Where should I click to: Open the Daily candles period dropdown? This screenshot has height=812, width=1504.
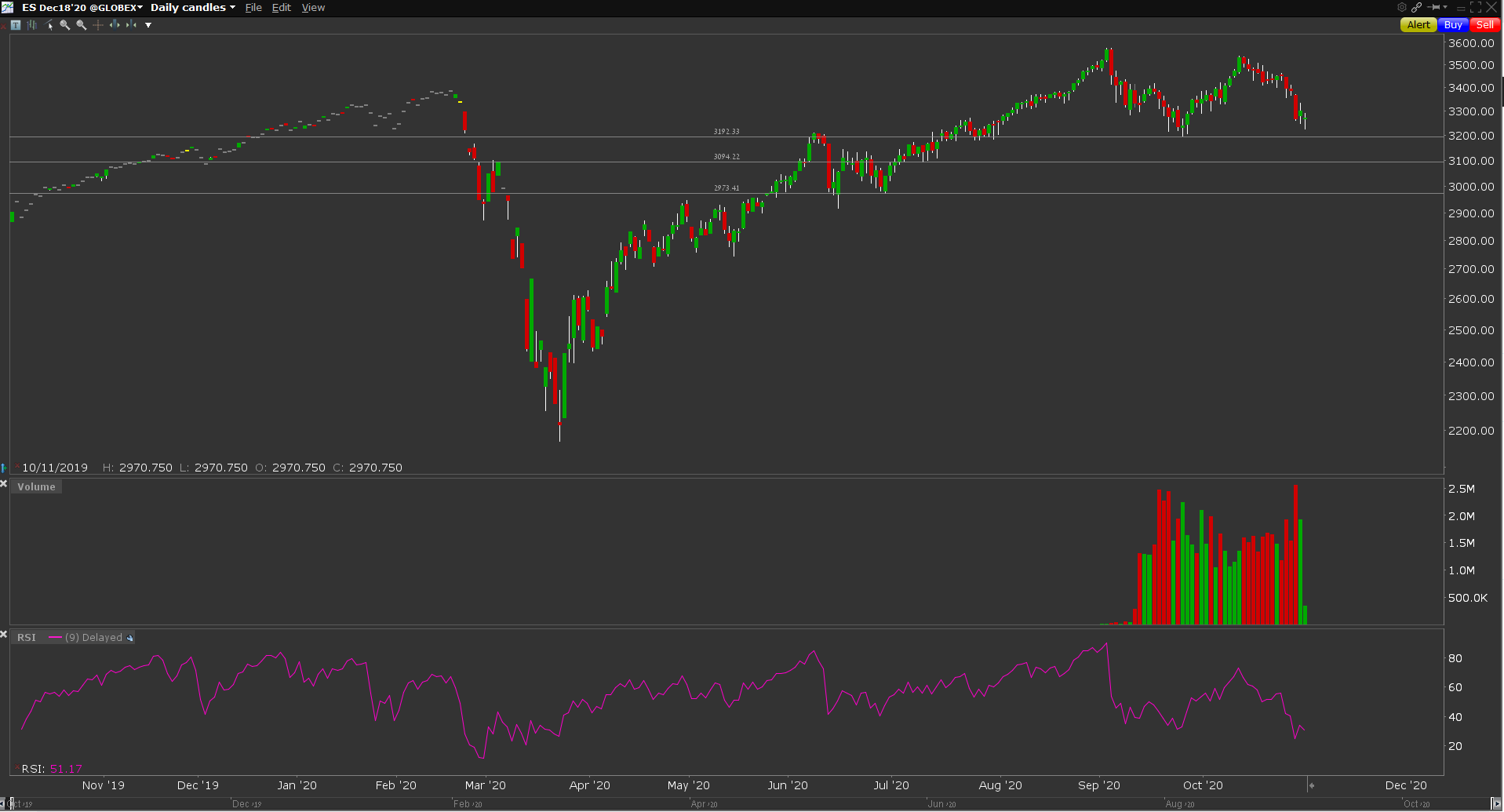coord(193,7)
